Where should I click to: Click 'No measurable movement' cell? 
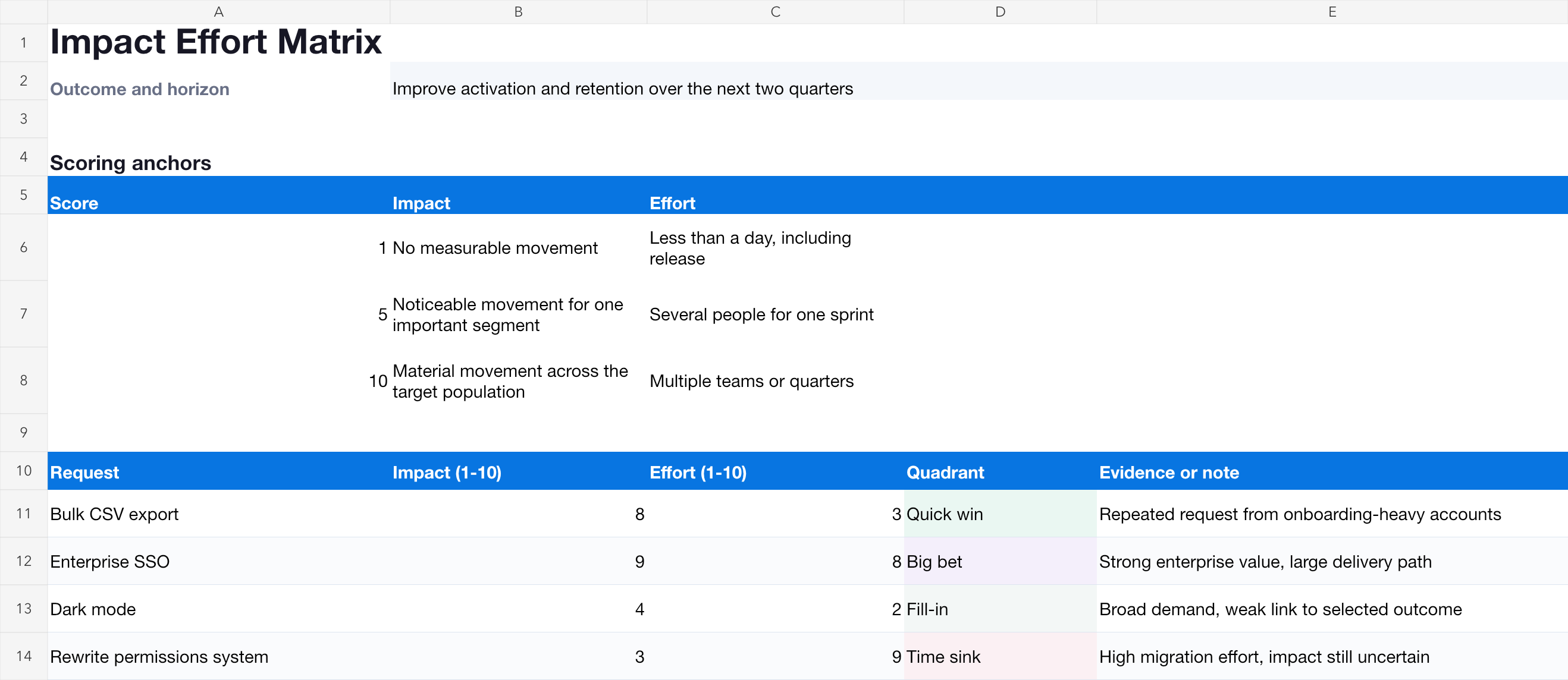pos(518,247)
